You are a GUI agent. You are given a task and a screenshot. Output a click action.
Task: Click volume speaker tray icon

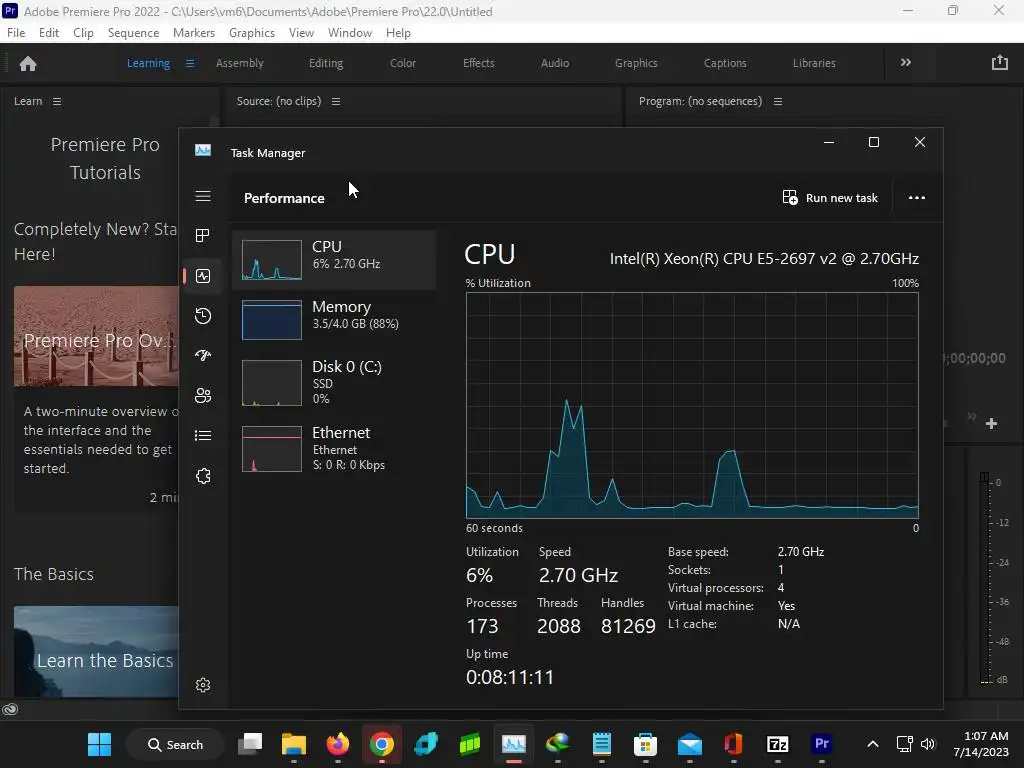tap(927, 744)
